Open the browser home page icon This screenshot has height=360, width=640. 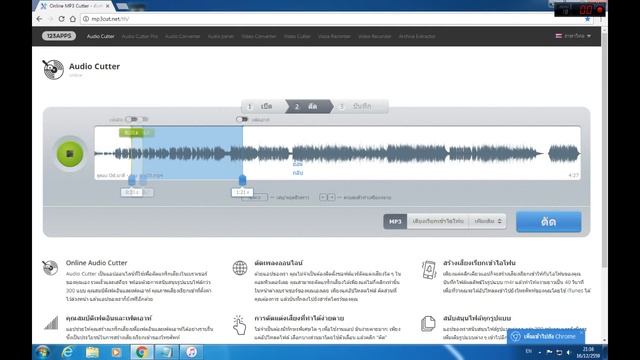pyautogui.click(x=73, y=19)
